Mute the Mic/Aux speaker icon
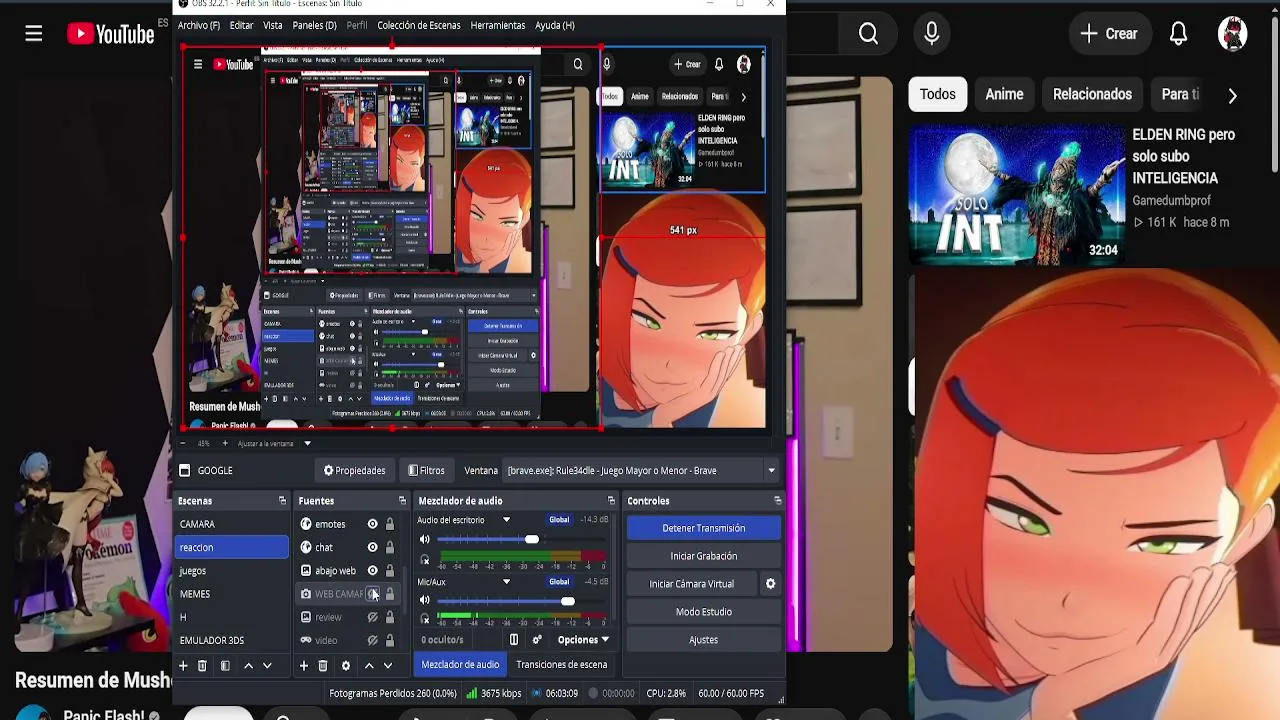 point(425,601)
